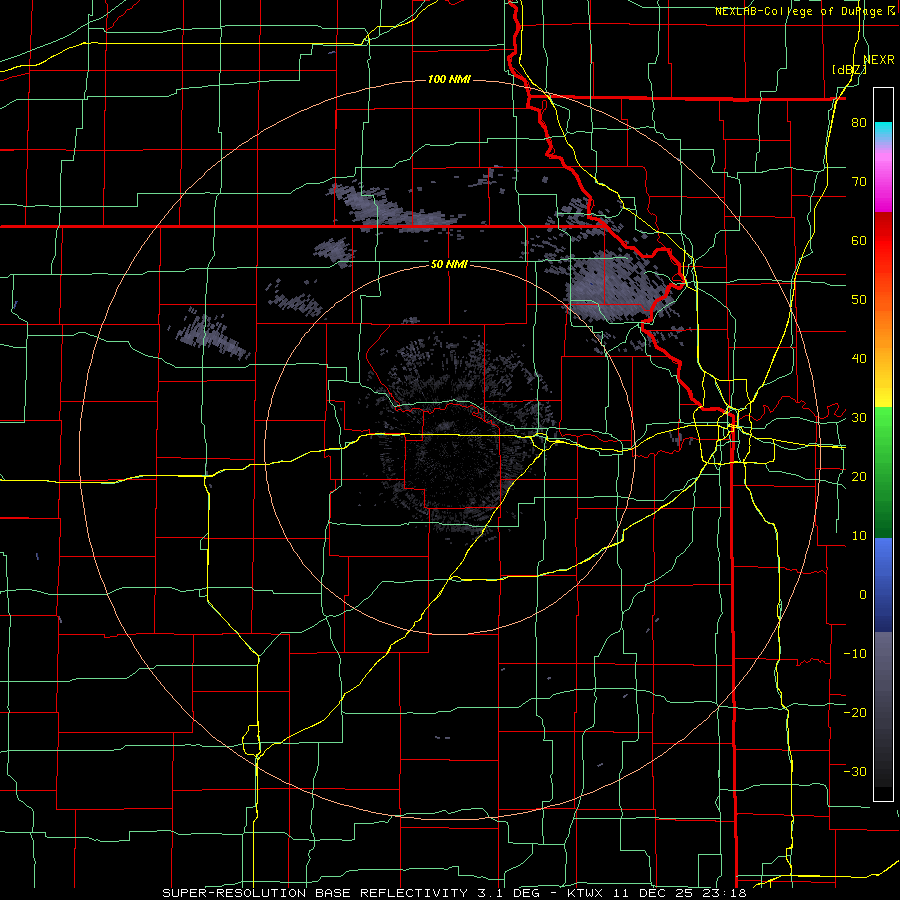Click the 0 value on the dBZ scale
The height and width of the screenshot is (900, 900).
(x=863, y=595)
